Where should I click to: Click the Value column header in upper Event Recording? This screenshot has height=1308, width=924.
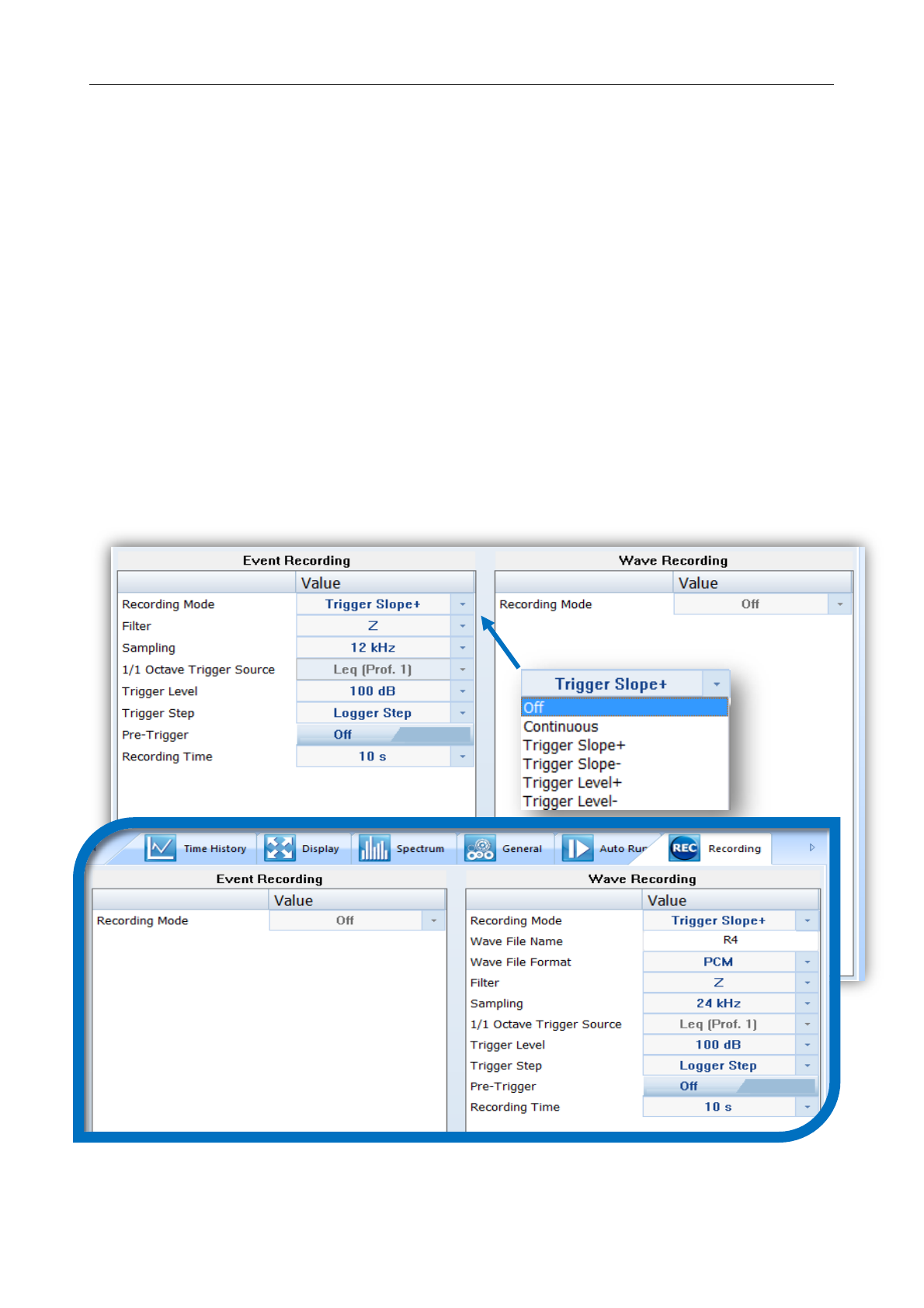[385, 583]
